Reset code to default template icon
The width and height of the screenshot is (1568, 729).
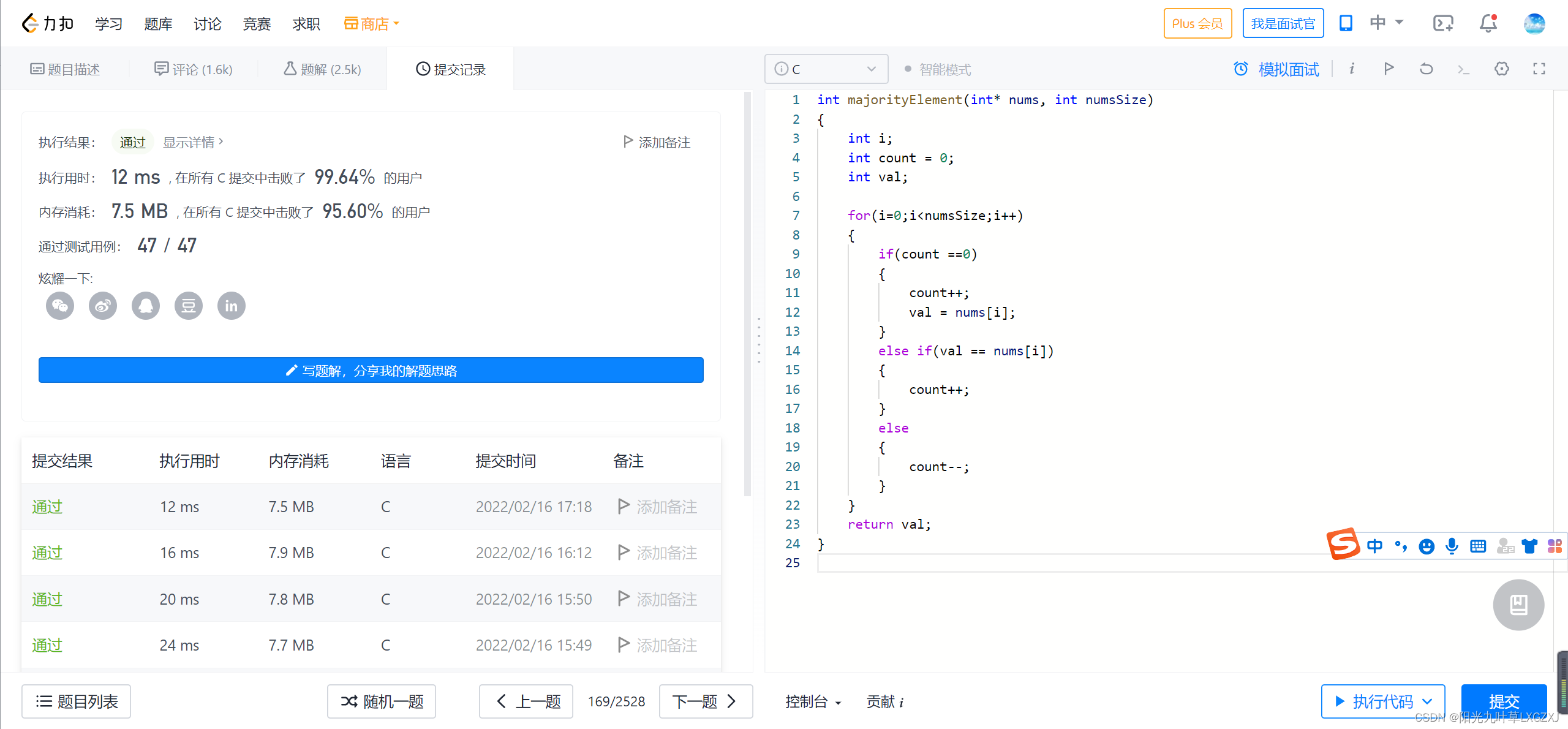tap(1426, 69)
